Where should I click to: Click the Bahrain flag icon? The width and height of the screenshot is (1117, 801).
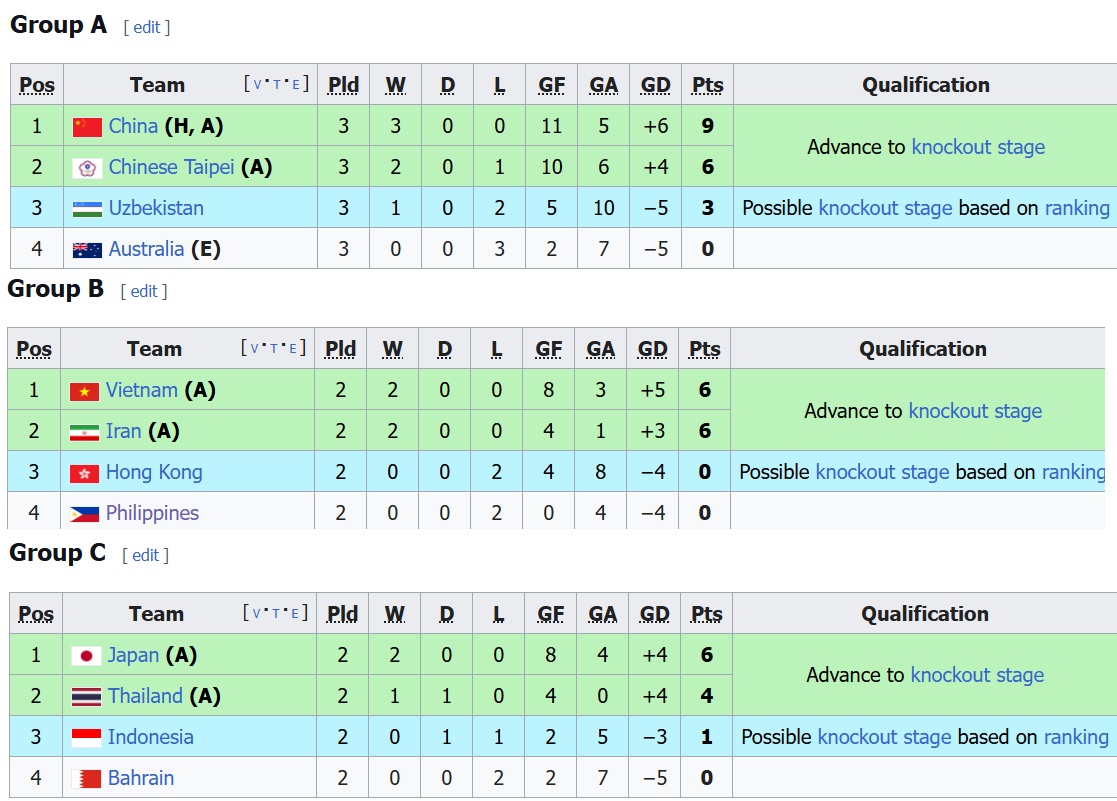coord(86,779)
